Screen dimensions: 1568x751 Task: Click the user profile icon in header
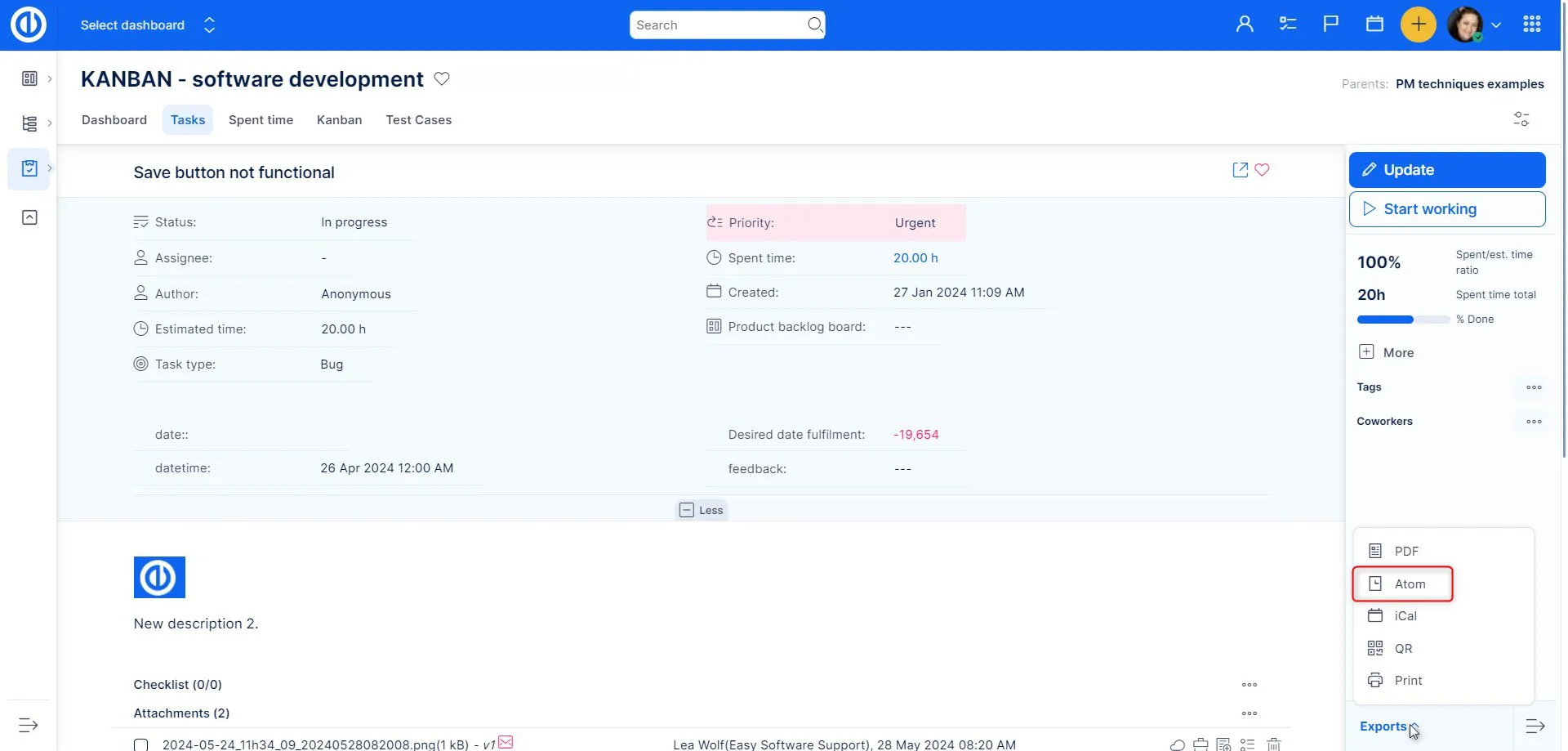click(1244, 25)
